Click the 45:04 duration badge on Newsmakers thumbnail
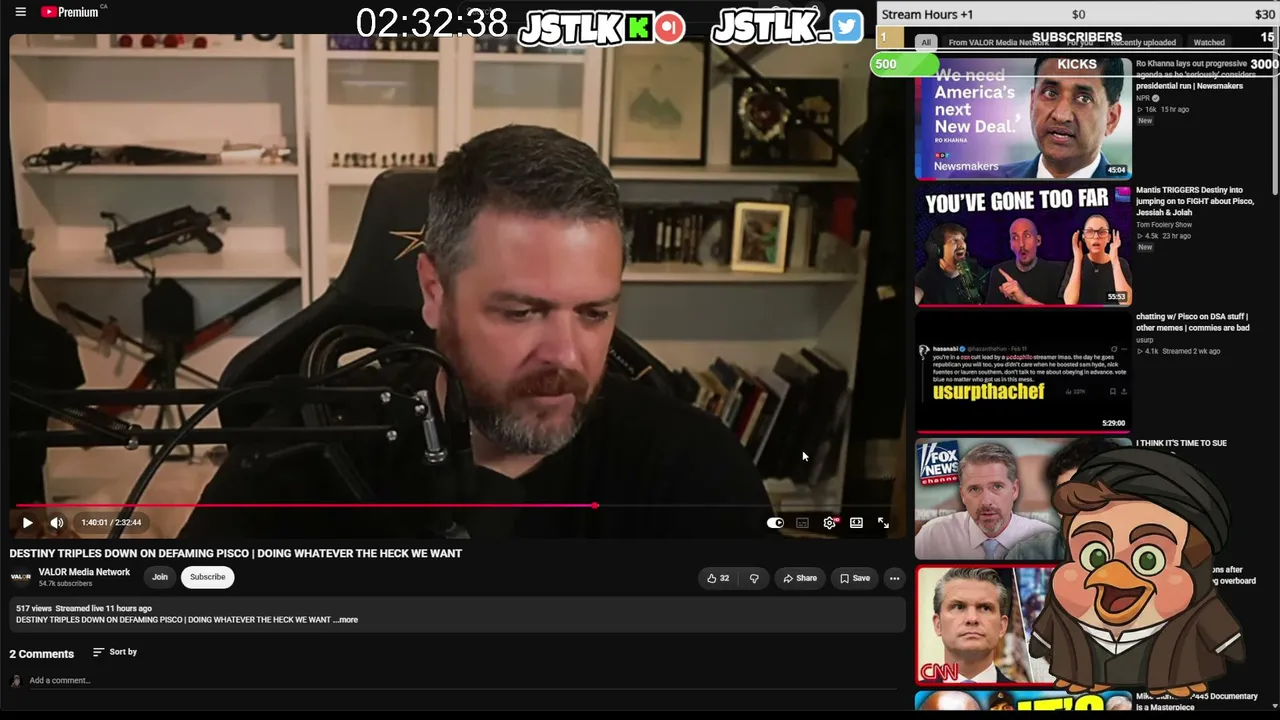 pos(1116,170)
